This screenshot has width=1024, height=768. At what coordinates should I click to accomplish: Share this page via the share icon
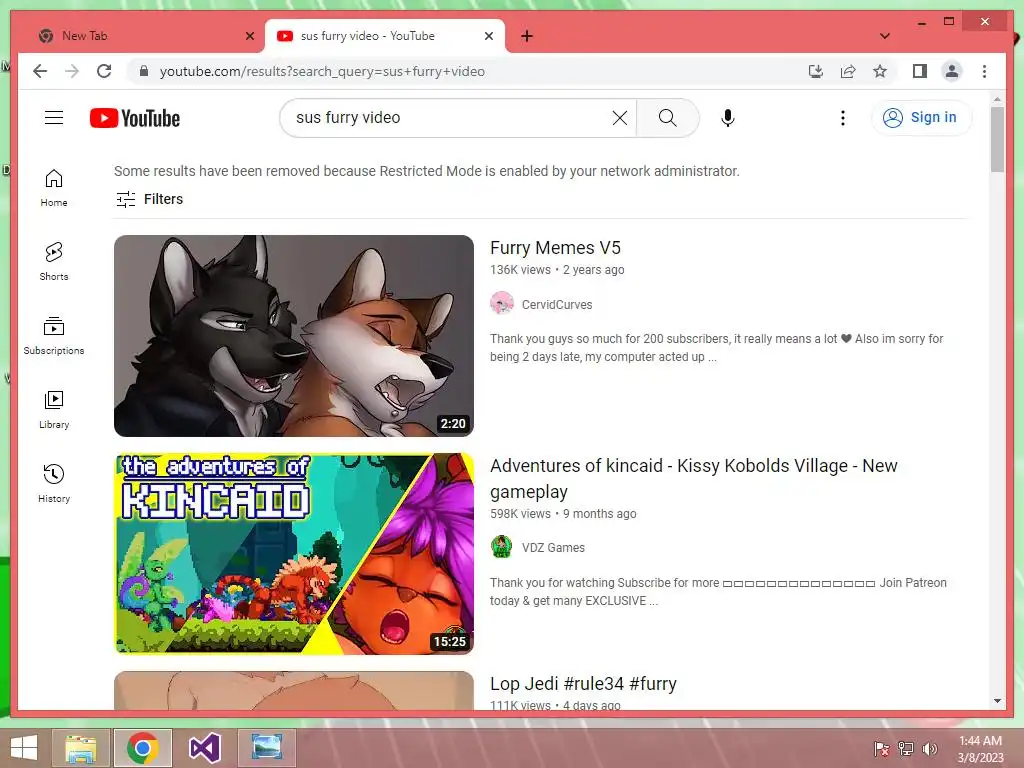click(848, 71)
